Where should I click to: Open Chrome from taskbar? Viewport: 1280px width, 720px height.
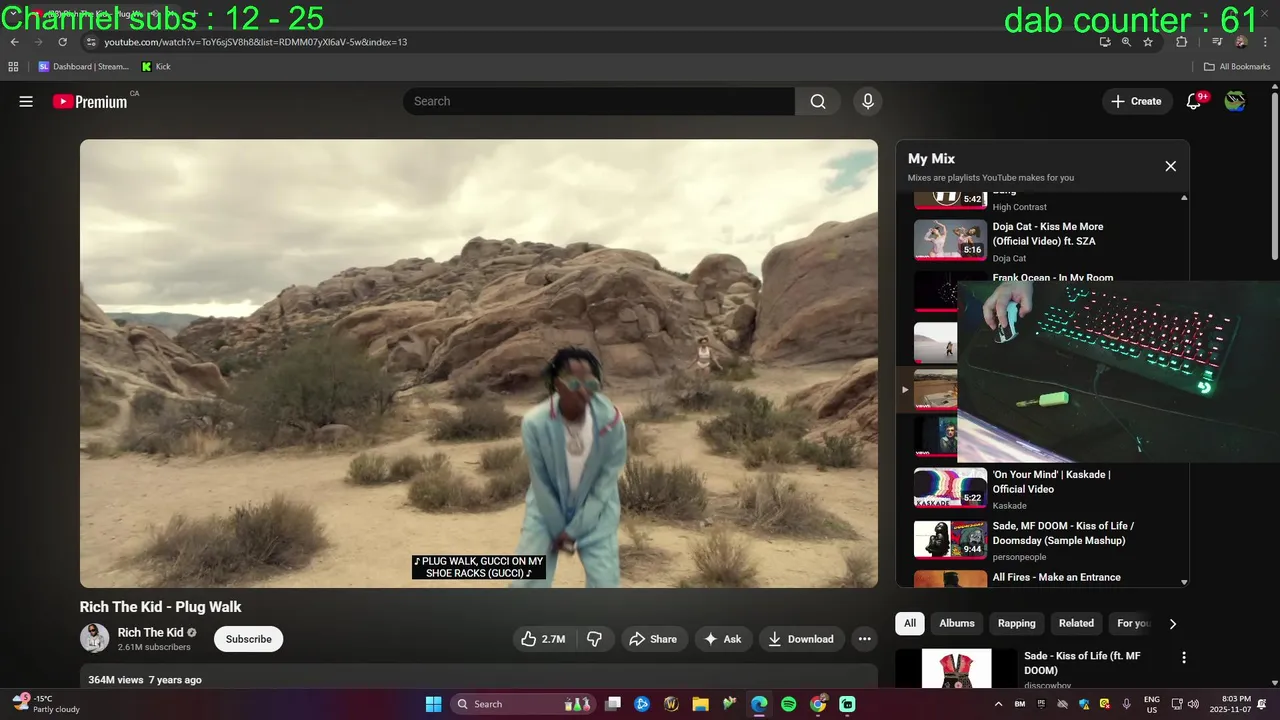[x=818, y=704]
